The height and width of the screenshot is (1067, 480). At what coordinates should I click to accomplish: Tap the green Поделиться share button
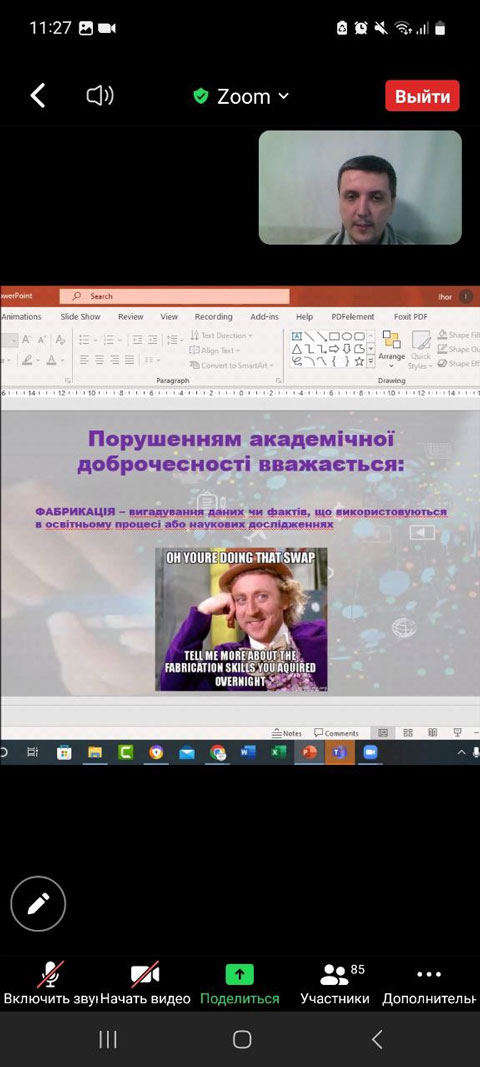point(240,985)
